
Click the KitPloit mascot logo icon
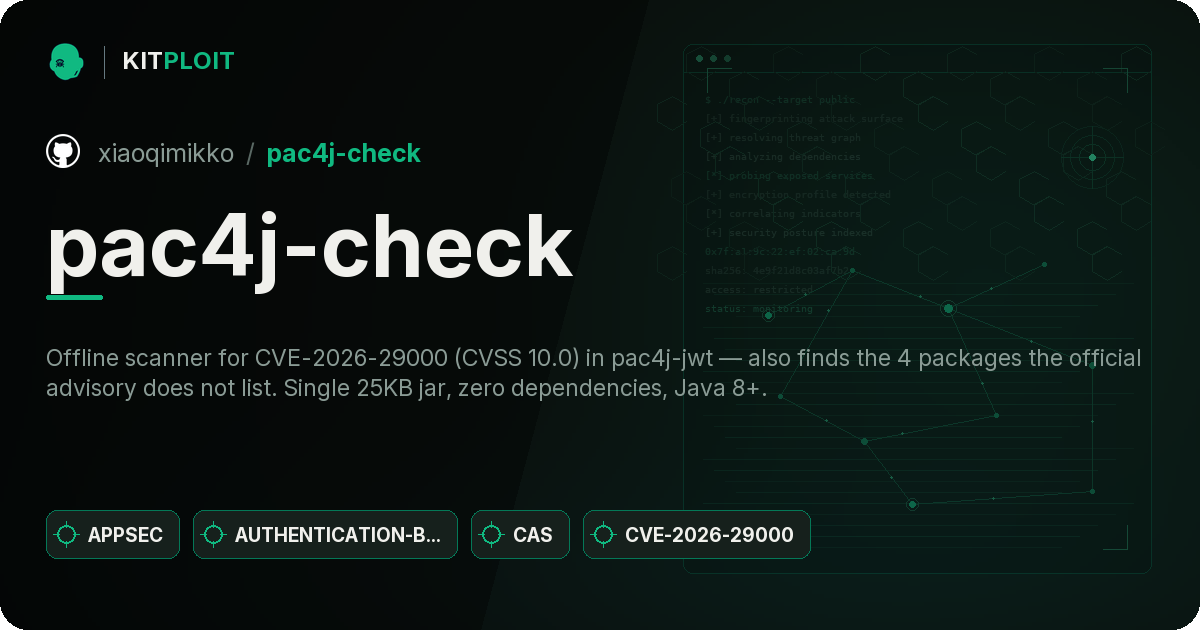point(66,61)
